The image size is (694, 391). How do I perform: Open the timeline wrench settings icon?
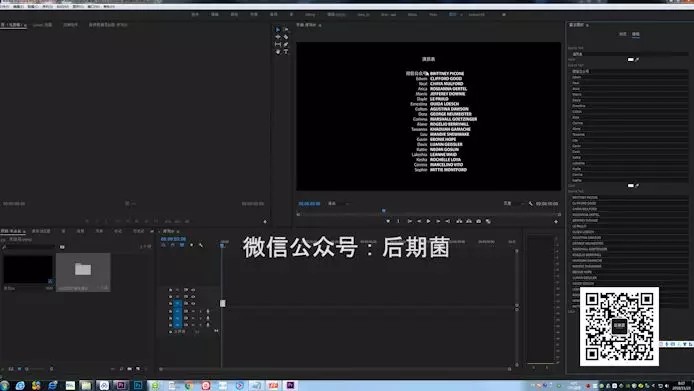click(201, 245)
